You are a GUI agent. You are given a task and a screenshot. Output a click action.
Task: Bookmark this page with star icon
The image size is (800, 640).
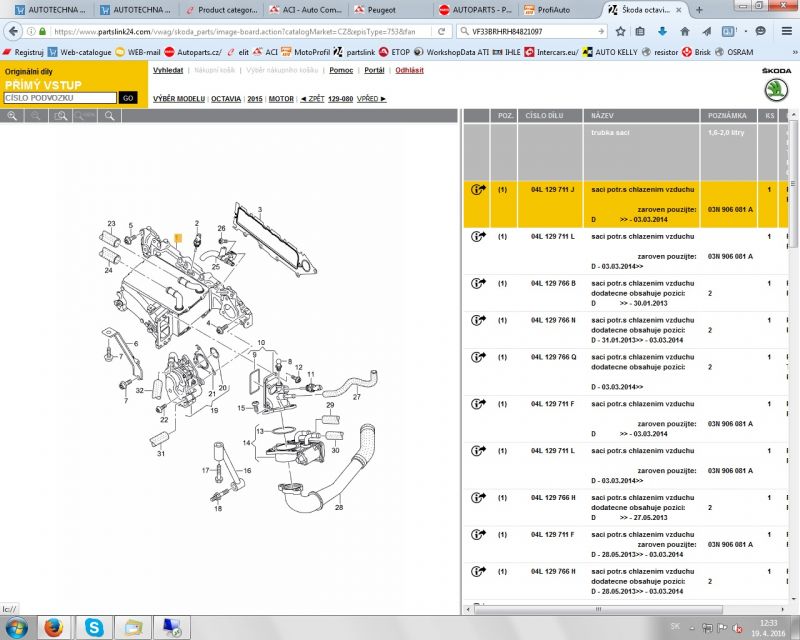click(620, 31)
